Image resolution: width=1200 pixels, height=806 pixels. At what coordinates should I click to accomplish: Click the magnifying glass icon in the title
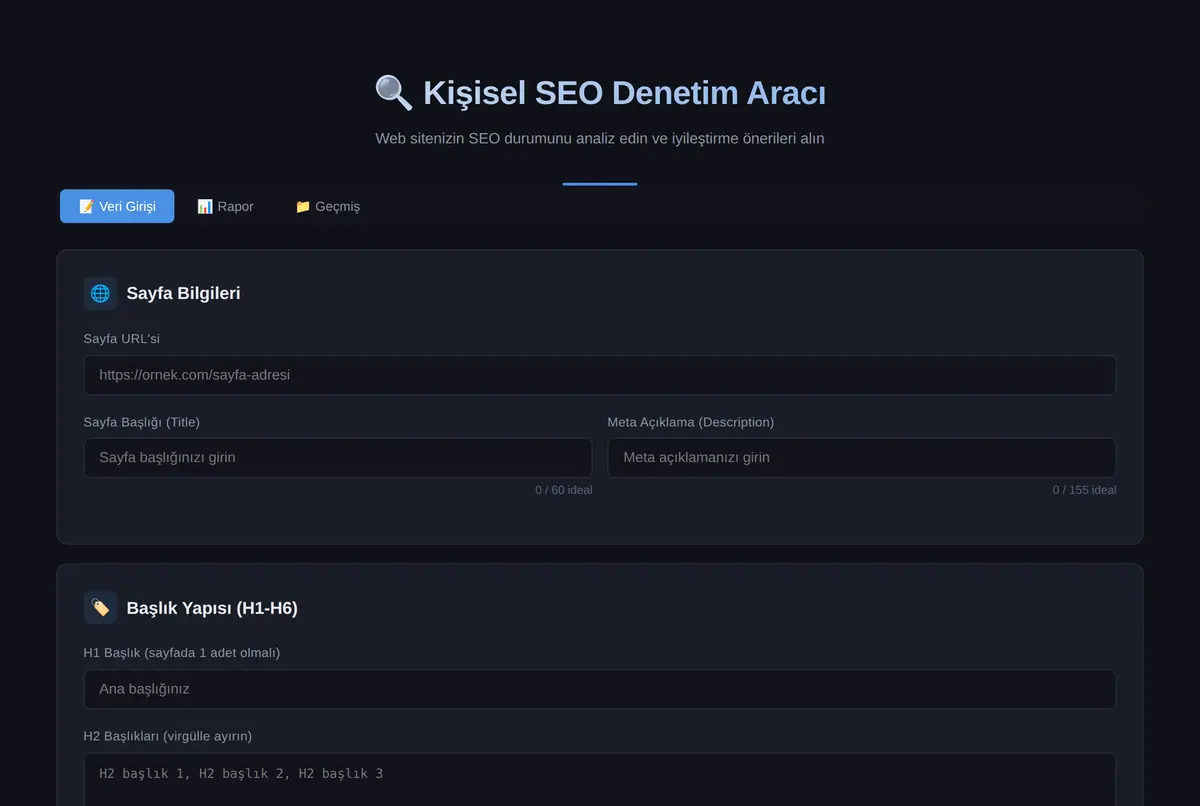pyautogui.click(x=394, y=93)
